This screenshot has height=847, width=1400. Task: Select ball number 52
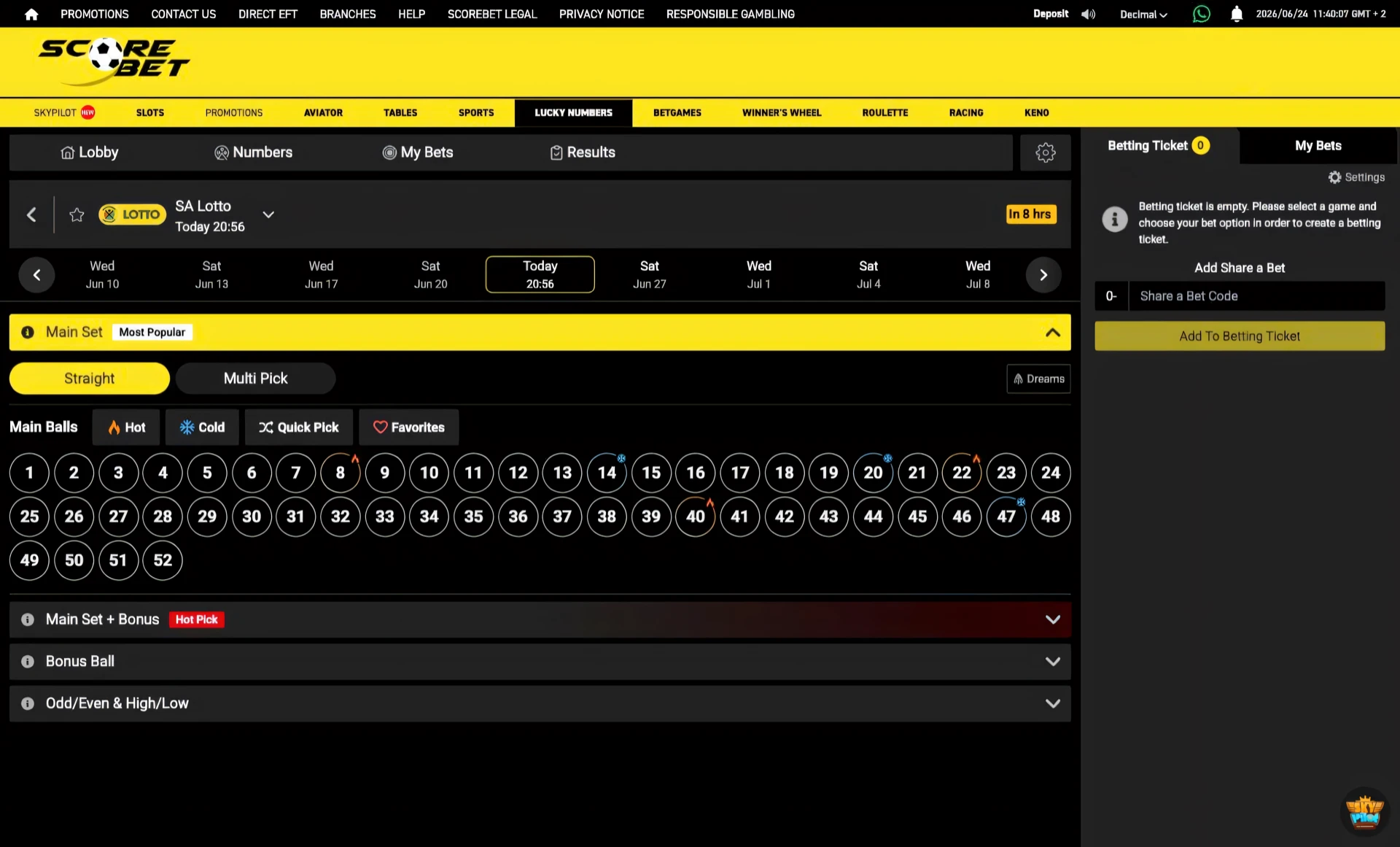(x=163, y=560)
